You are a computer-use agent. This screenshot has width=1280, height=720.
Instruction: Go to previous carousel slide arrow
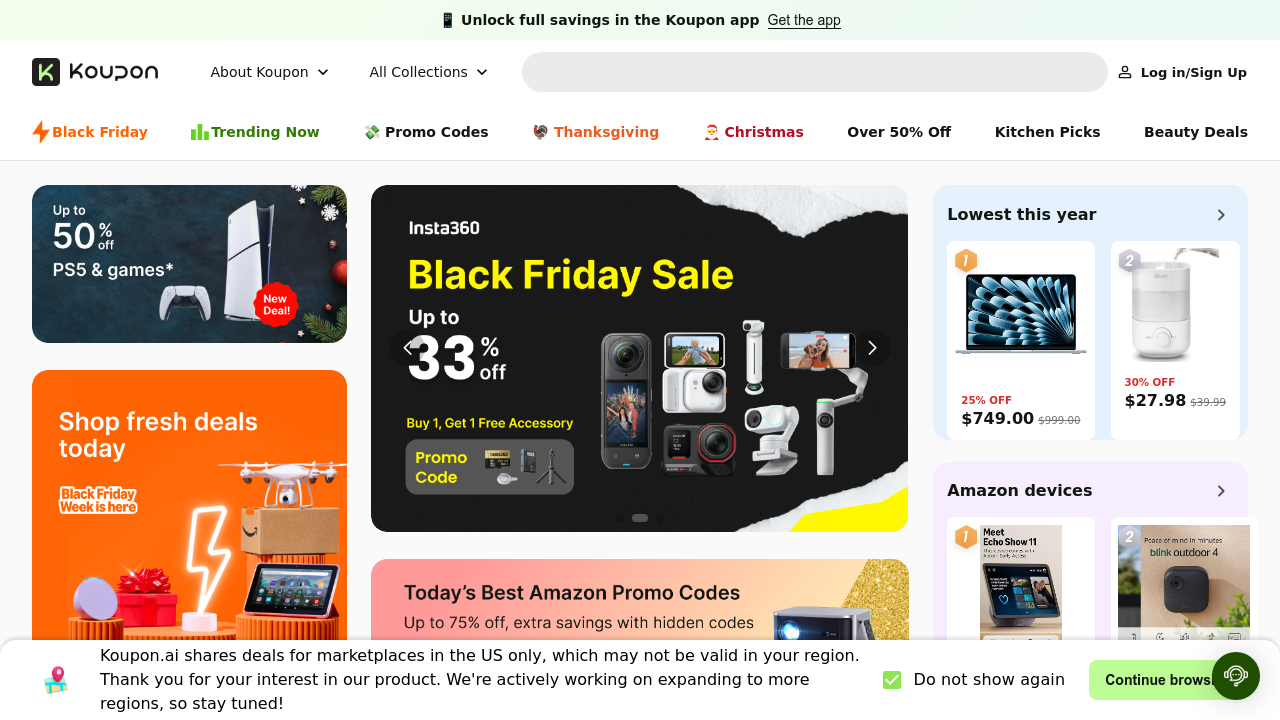[407, 348]
